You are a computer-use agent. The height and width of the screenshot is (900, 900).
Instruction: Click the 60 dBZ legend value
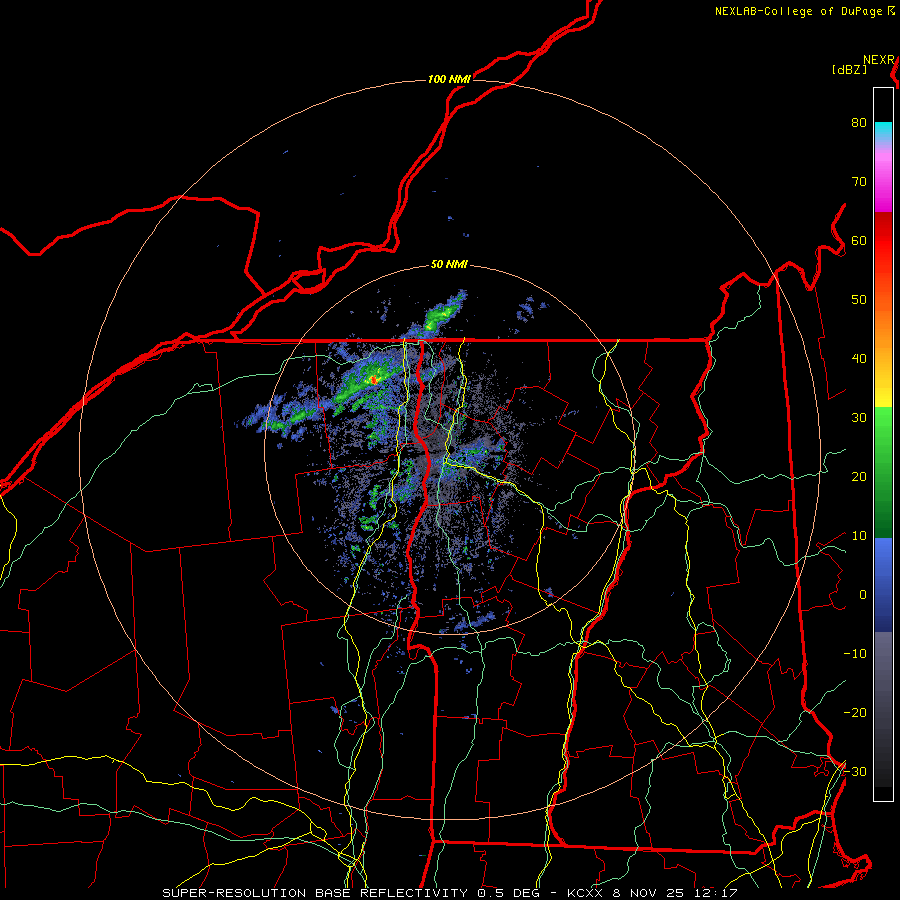tap(859, 240)
